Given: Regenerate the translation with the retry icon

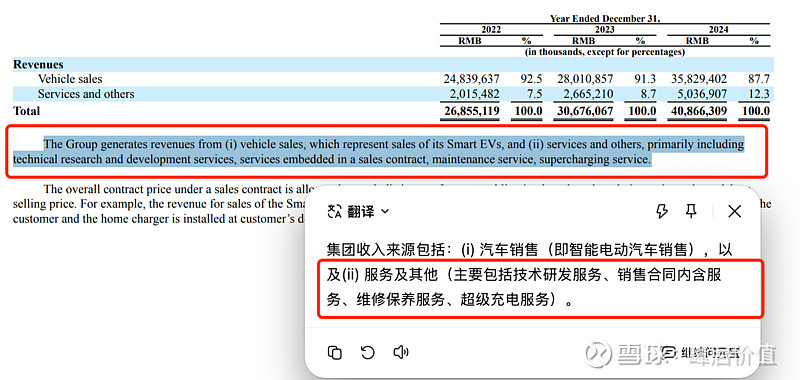Looking at the screenshot, I should point(368,352).
